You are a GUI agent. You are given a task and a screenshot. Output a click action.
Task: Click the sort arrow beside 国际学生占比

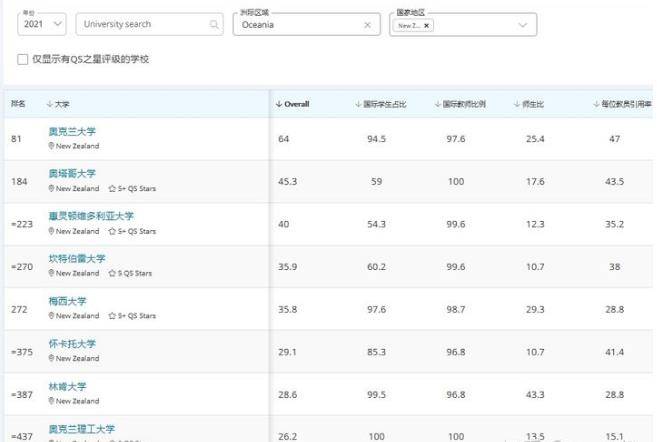pos(359,104)
